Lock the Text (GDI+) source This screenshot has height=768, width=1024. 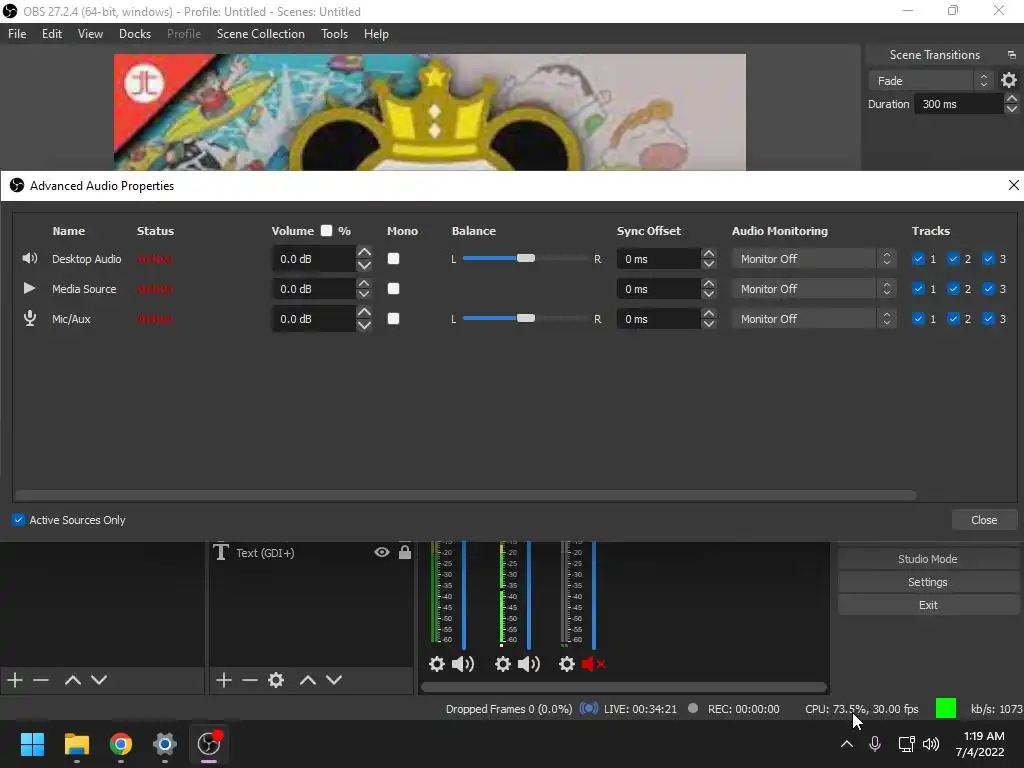click(x=405, y=552)
